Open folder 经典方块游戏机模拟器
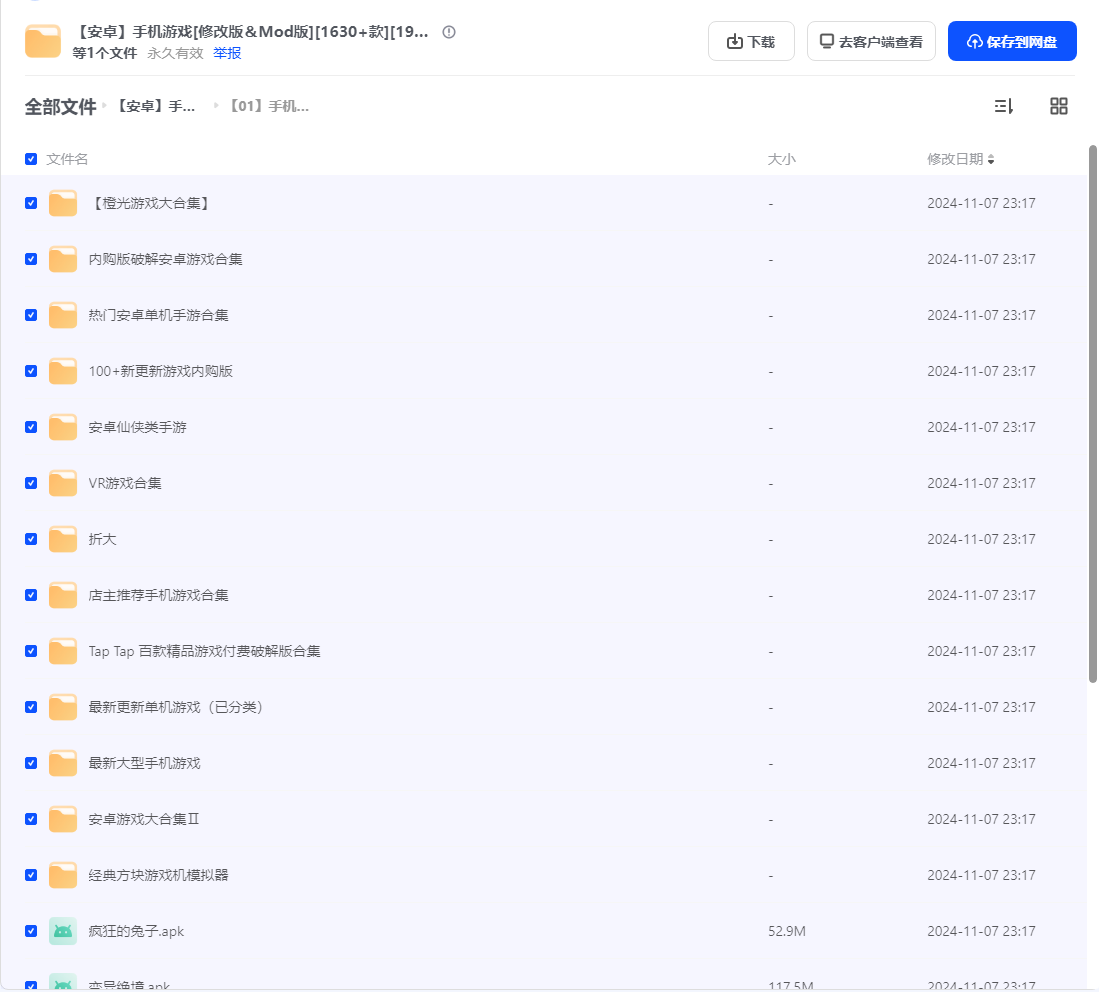This screenshot has height=992, width=1099. (x=158, y=875)
